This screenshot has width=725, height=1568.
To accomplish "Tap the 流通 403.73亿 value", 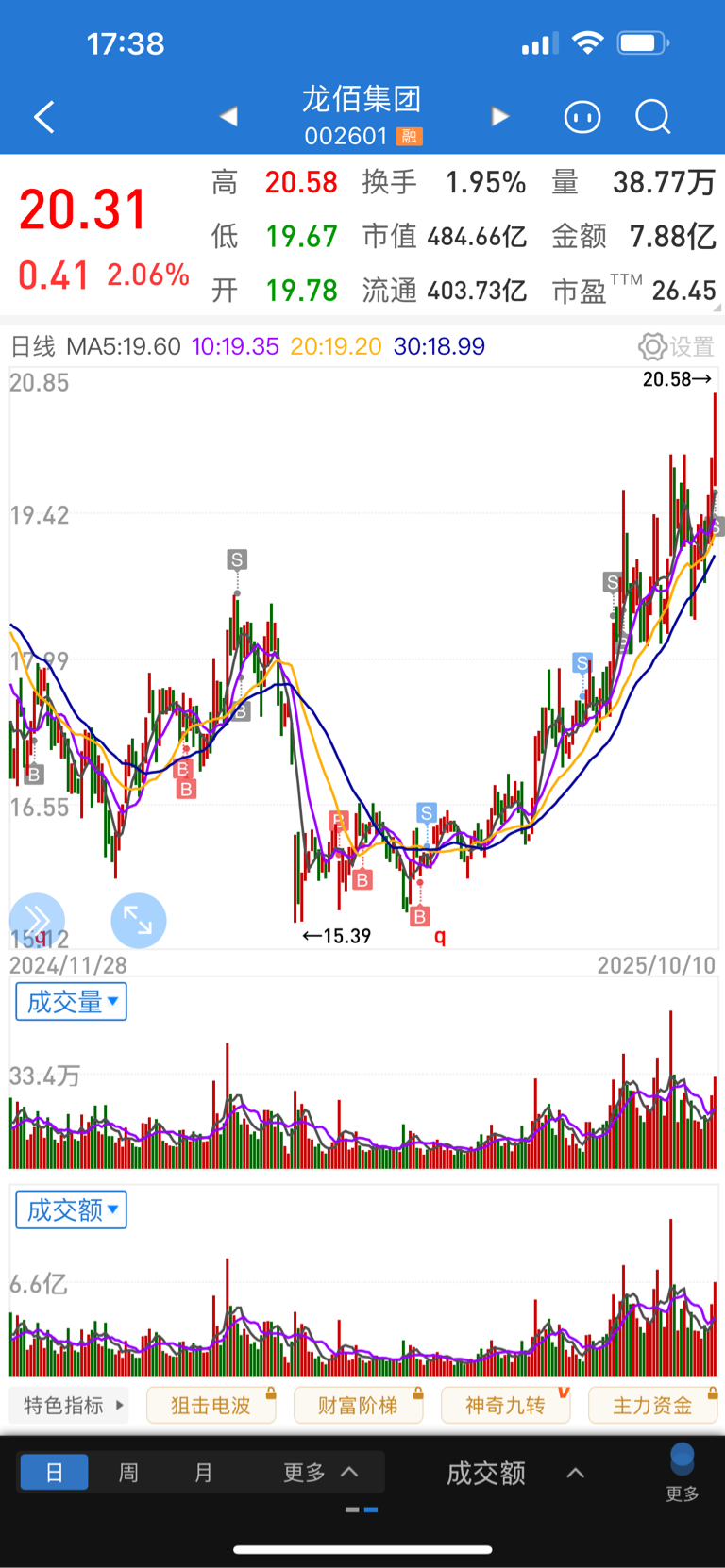I will pyautogui.click(x=477, y=291).
